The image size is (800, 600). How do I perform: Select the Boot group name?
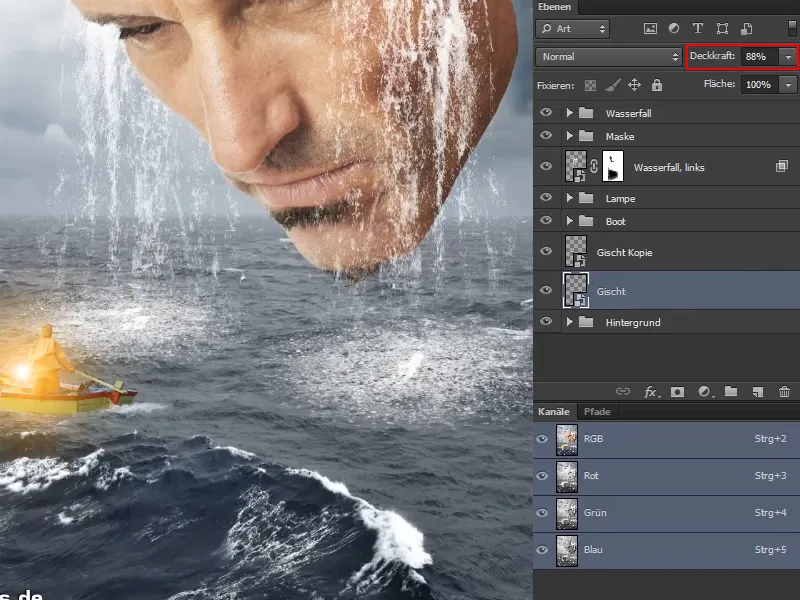pos(615,221)
